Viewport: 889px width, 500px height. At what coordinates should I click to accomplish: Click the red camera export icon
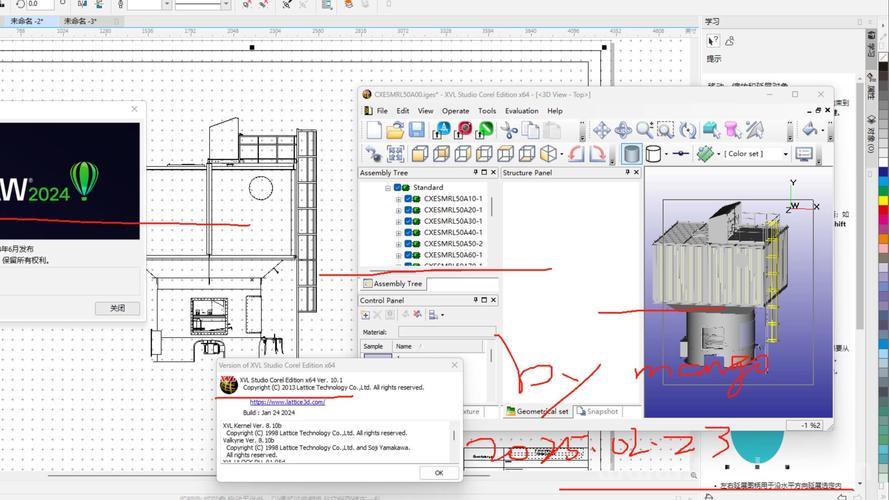click(x=464, y=130)
